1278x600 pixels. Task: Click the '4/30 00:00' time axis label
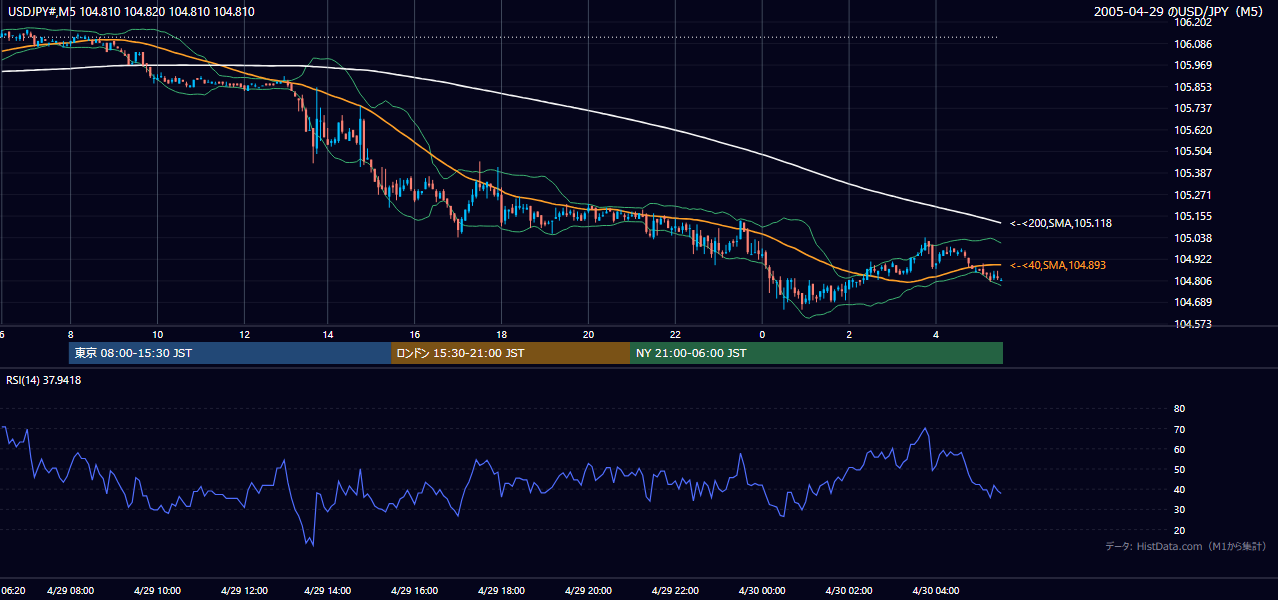tap(762, 591)
